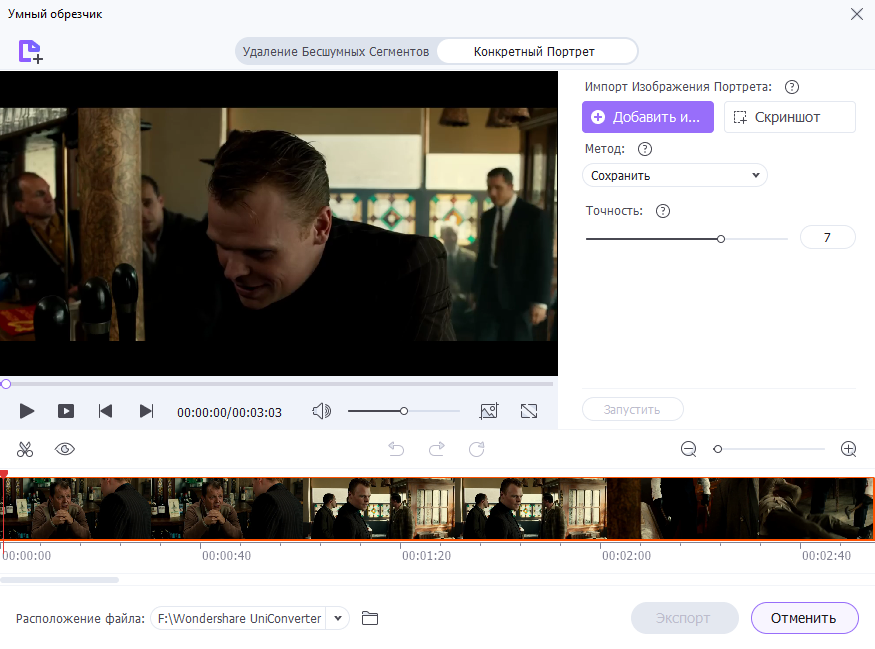The width and height of the screenshot is (875, 649).
Task: Mute the audio with speaker icon
Action: click(x=321, y=412)
